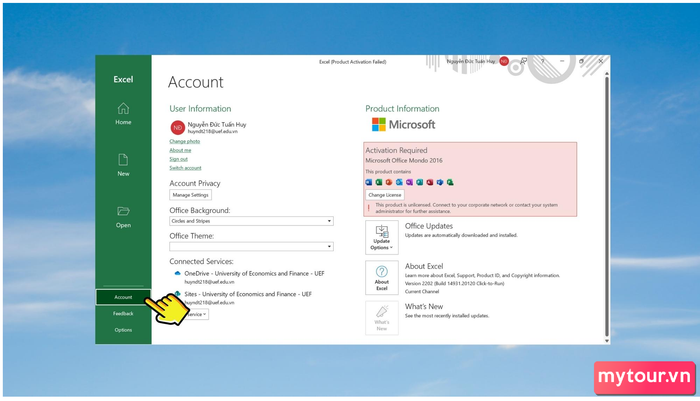Click the Outlook icon in product contents
This screenshot has height=401, width=700.
399,182
